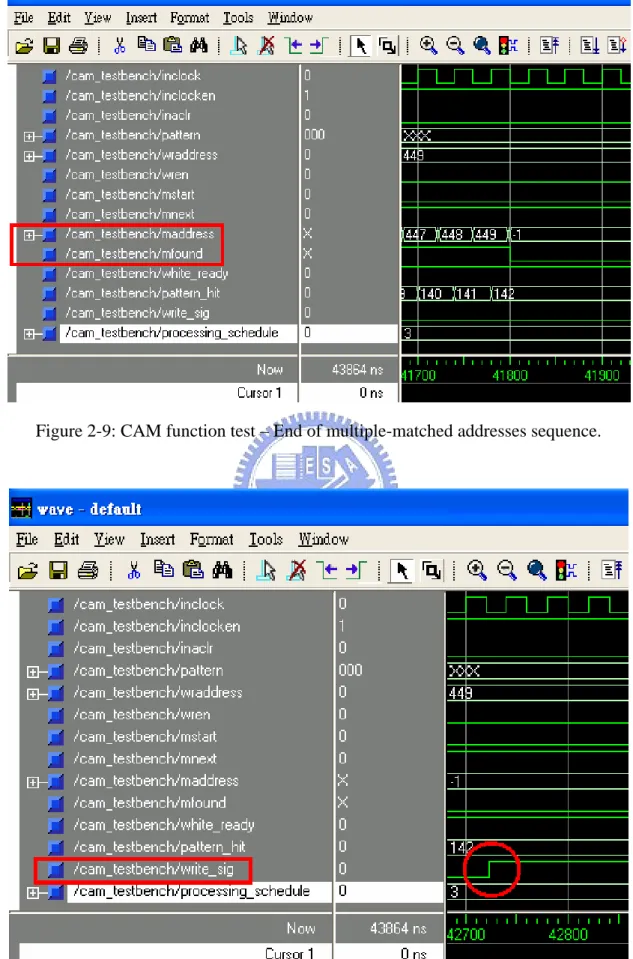Select mnext signal in wave - default window
Viewport: 633px width, 959px height.
(145, 758)
